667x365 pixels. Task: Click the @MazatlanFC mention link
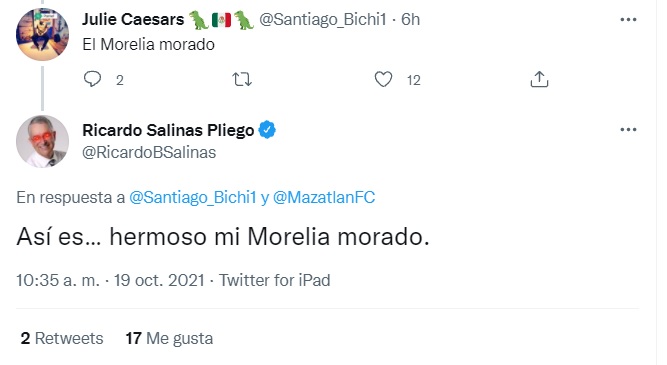tap(324, 197)
